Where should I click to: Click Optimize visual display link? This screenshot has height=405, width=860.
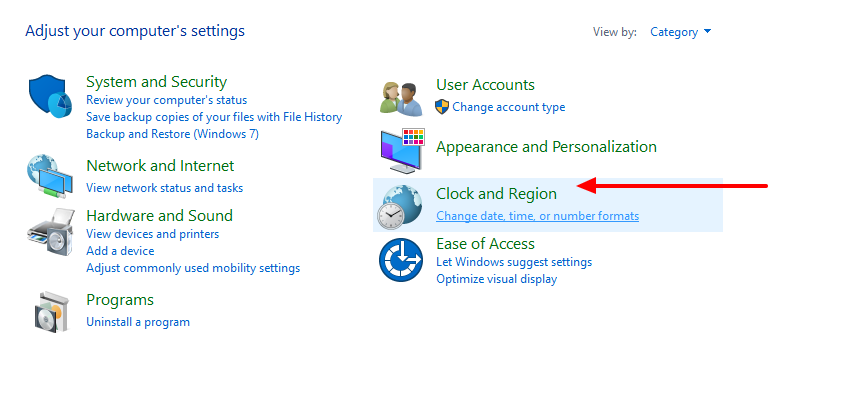pos(496,279)
